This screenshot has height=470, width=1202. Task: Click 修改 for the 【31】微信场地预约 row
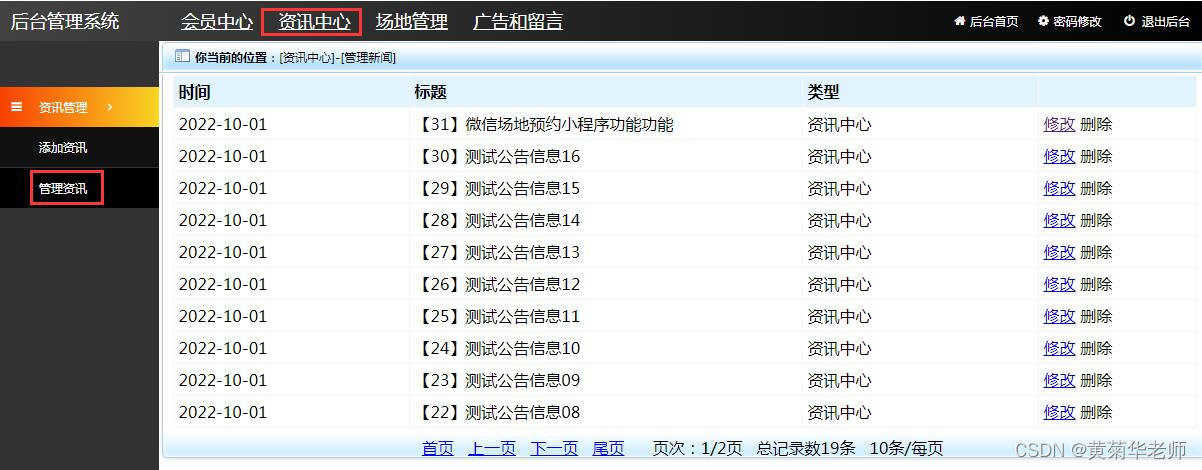pos(1059,124)
